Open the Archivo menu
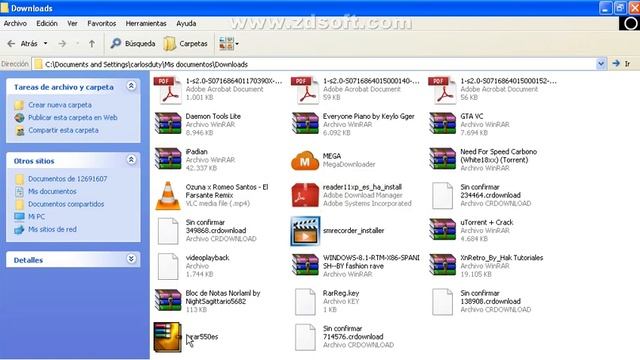Image resolution: width=640 pixels, height=360 pixels. click(x=15, y=24)
